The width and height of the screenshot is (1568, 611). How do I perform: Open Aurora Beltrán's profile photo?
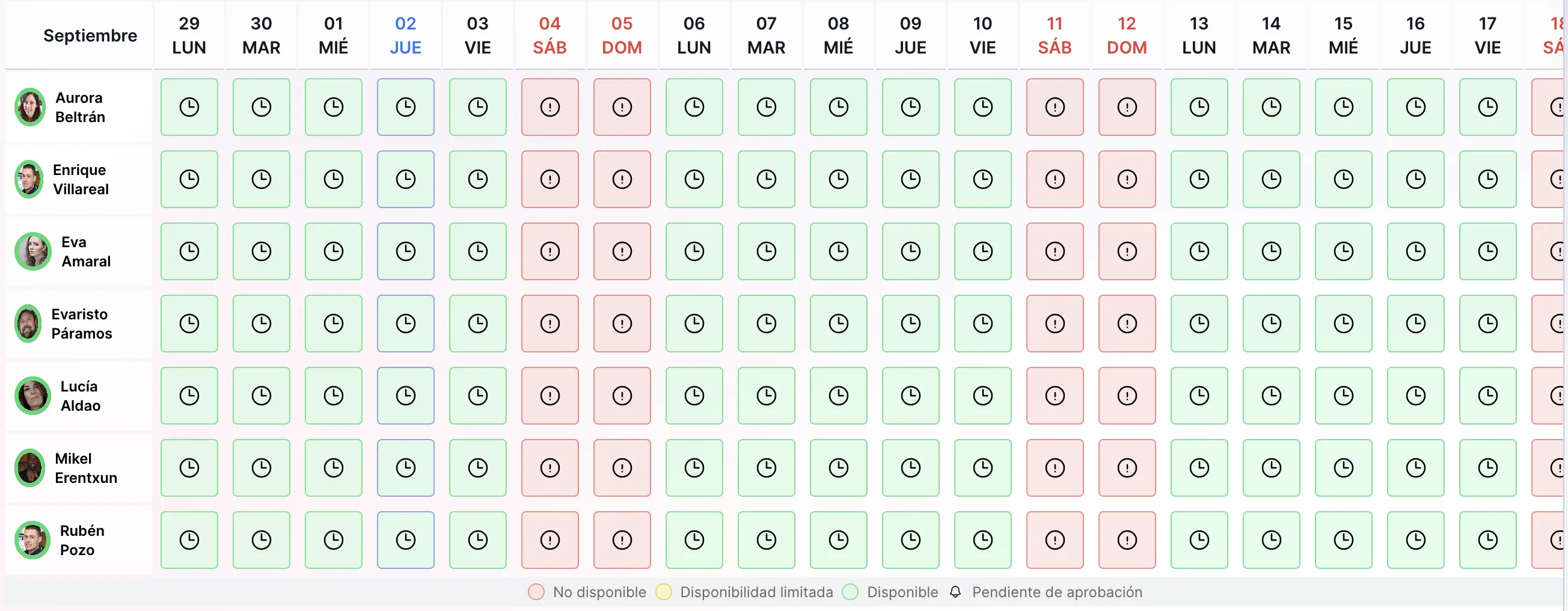point(30,107)
